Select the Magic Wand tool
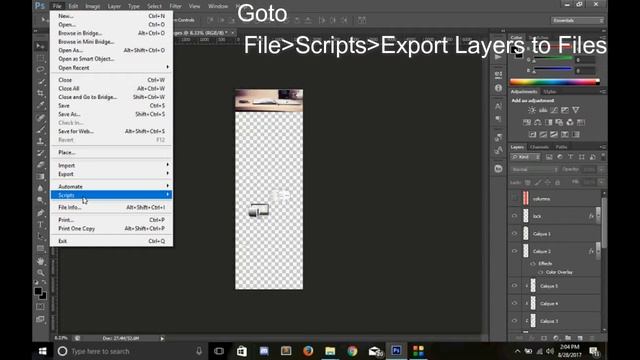Screen dimensions: 640x360 click(x=40, y=82)
